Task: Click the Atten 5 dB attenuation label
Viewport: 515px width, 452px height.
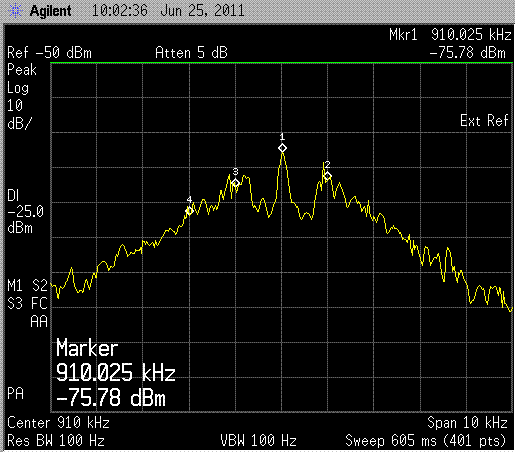Action: tap(191, 53)
